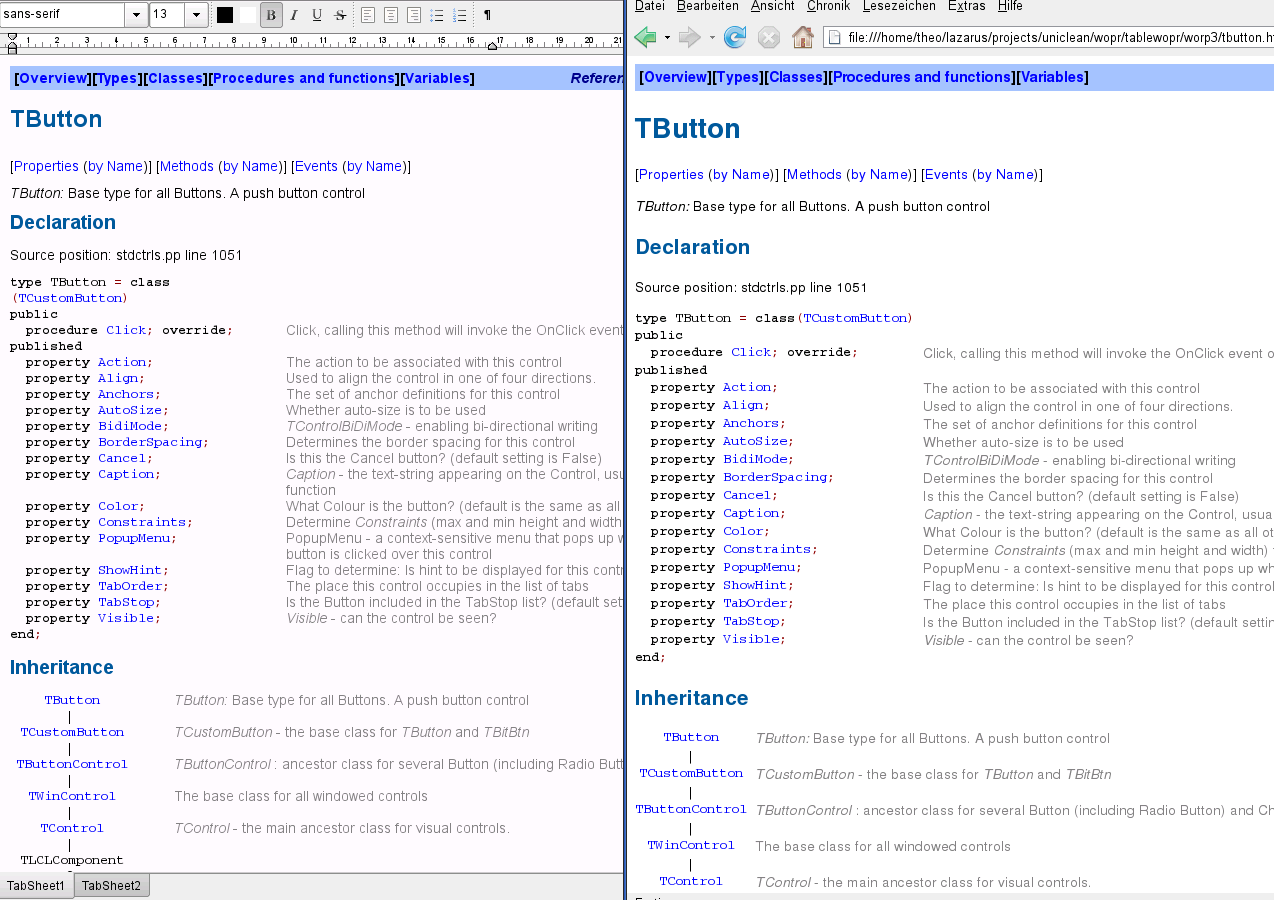Align text left in editor
The image size is (1274, 900).
368,15
